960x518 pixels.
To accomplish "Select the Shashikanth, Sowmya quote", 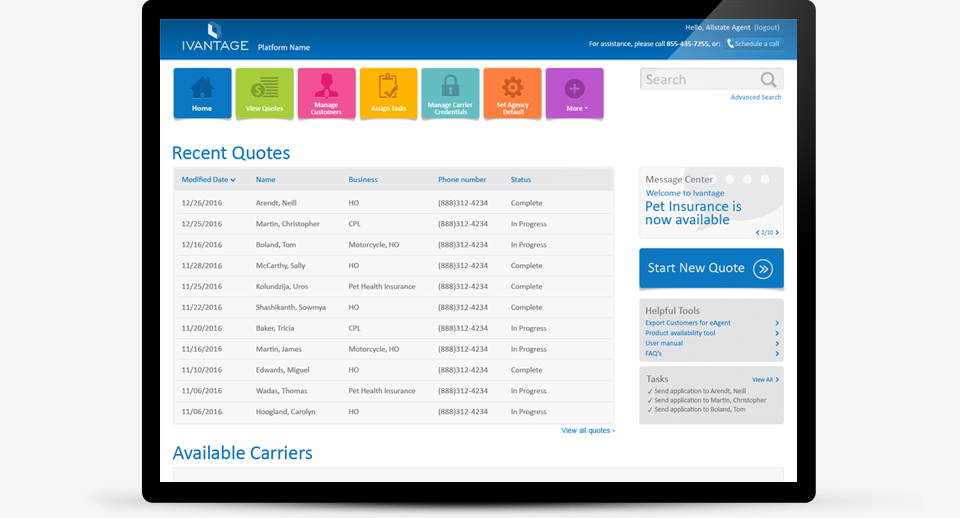I will coord(394,307).
